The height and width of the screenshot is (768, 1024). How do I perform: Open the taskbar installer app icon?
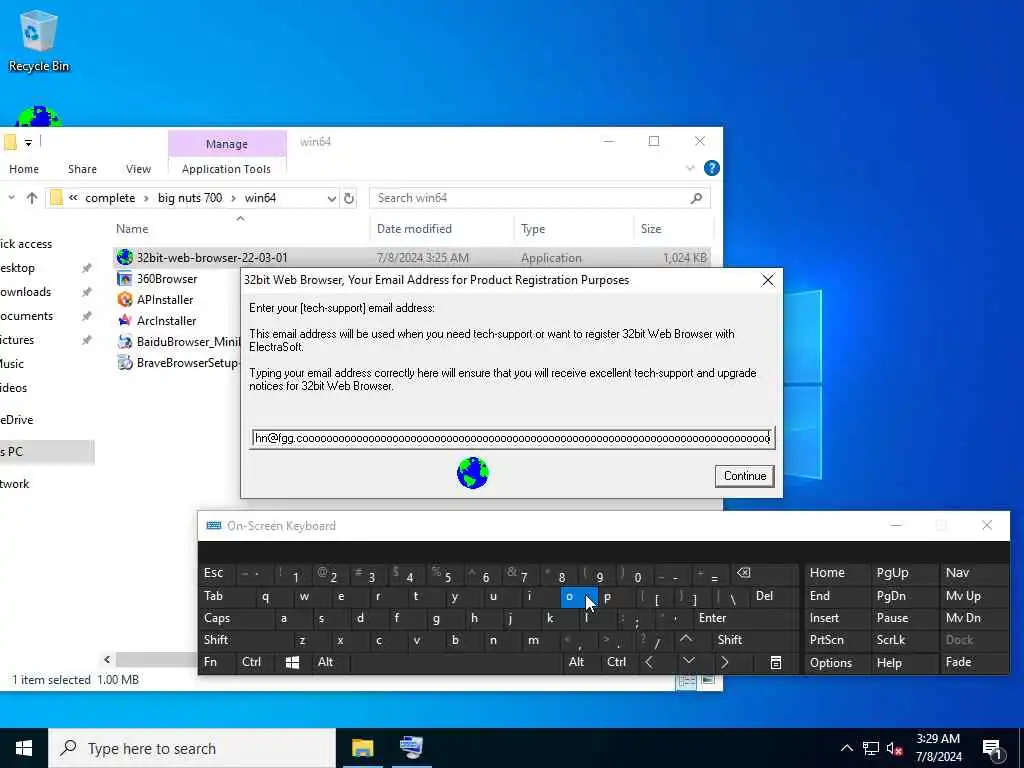411,748
